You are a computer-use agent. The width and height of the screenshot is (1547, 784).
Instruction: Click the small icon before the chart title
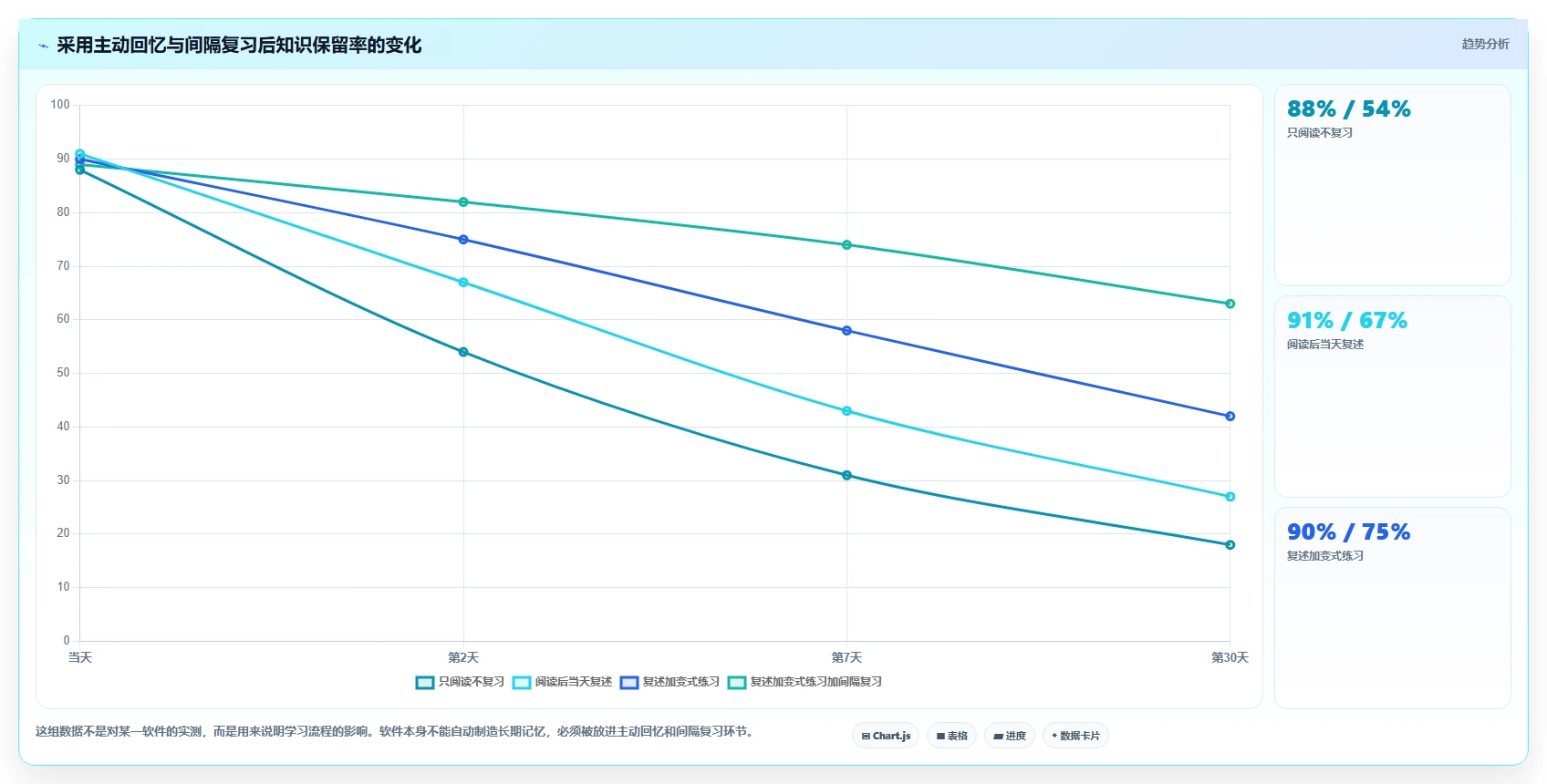43,46
